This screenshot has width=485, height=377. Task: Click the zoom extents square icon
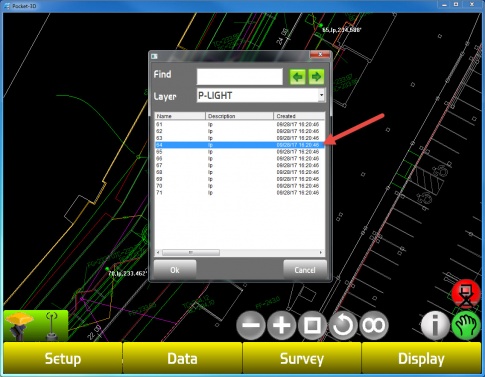click(x=312, y=325)
